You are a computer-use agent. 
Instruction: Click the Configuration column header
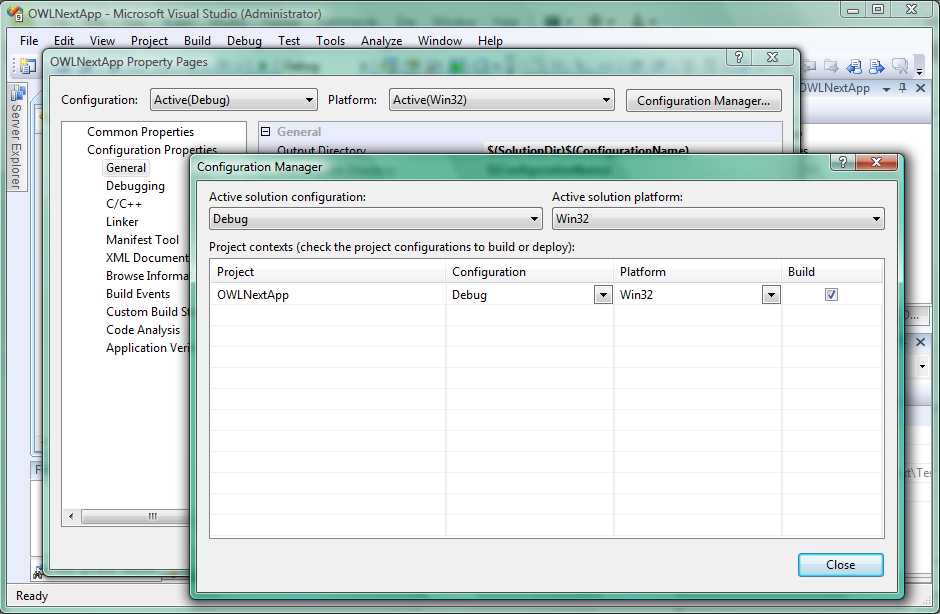click(x=529, y=272)
